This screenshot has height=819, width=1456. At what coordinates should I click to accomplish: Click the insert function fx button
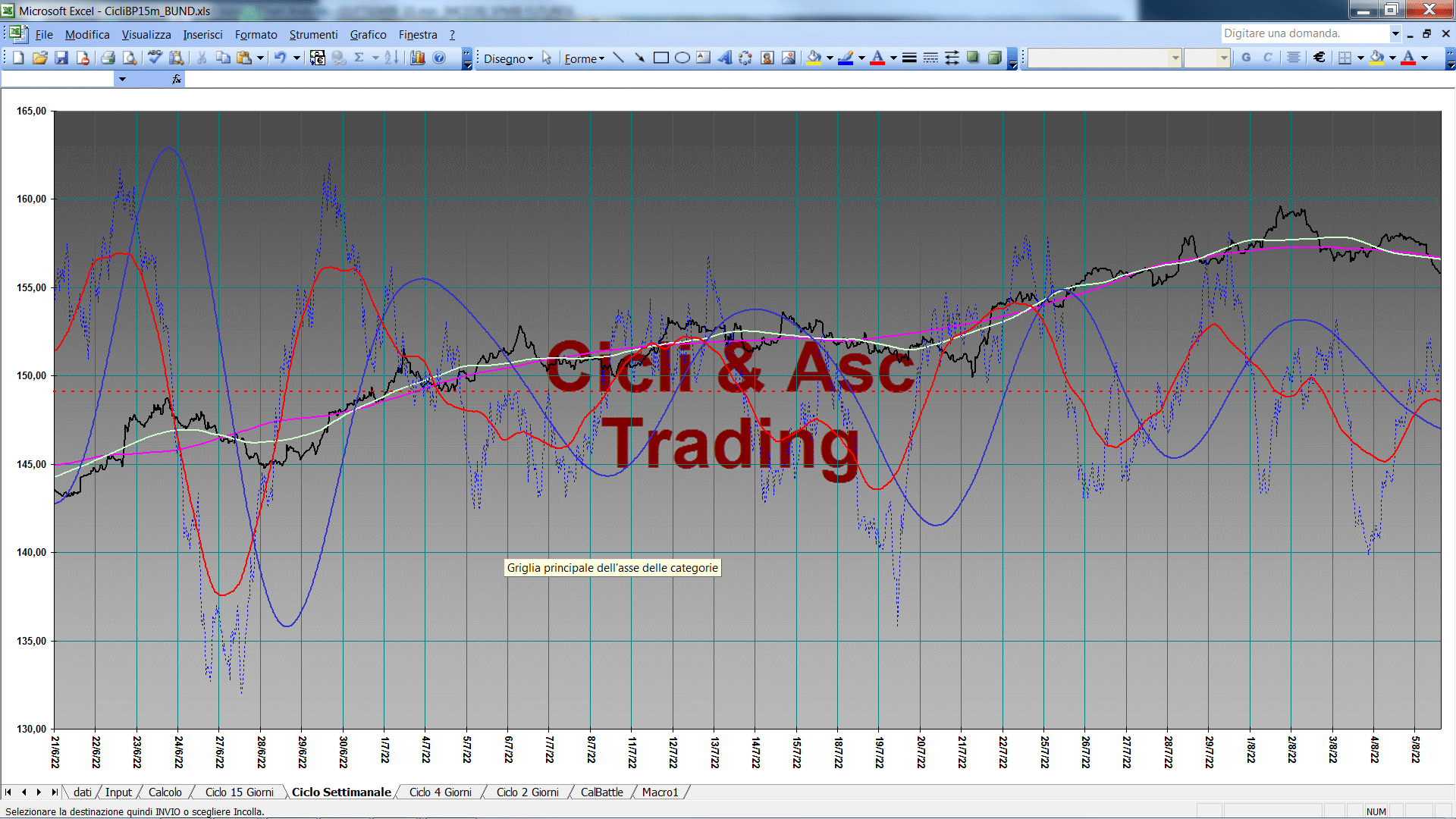click(x=177, y=79)
